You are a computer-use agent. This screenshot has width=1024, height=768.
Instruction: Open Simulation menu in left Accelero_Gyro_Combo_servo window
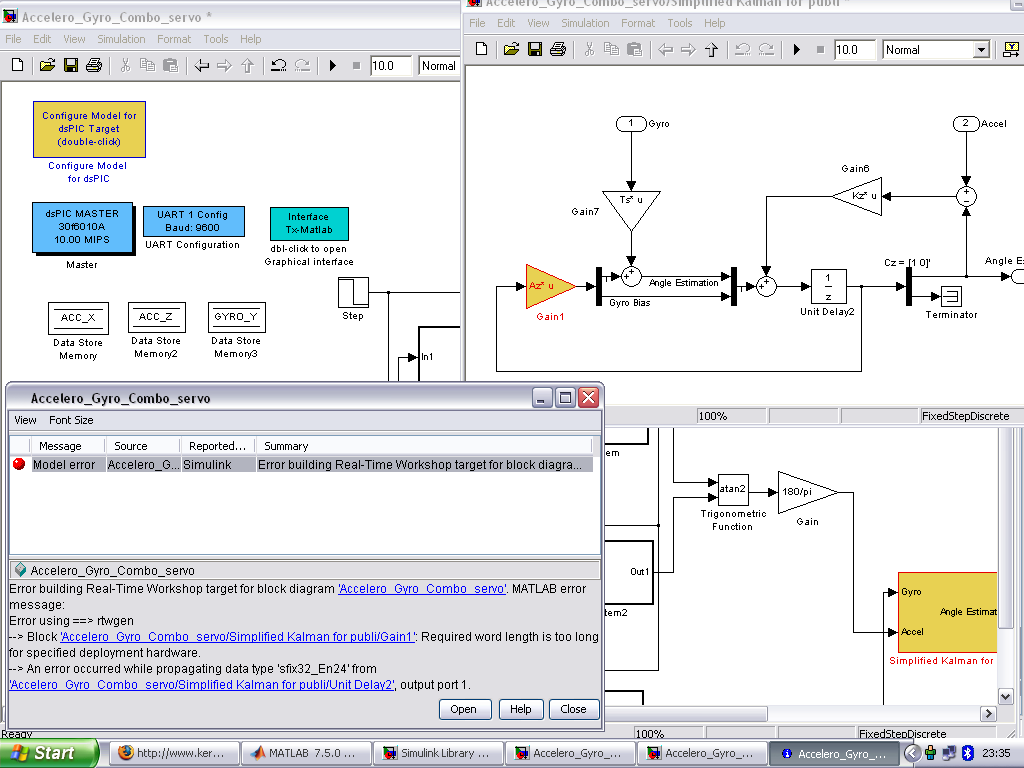click(x=121, y=39)
